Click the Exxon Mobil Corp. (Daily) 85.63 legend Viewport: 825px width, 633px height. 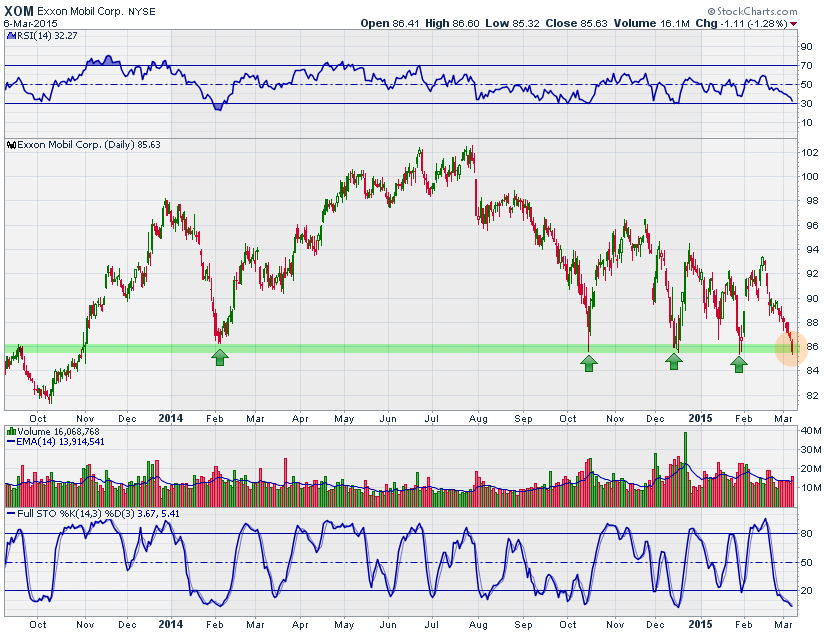pos(89,145)
